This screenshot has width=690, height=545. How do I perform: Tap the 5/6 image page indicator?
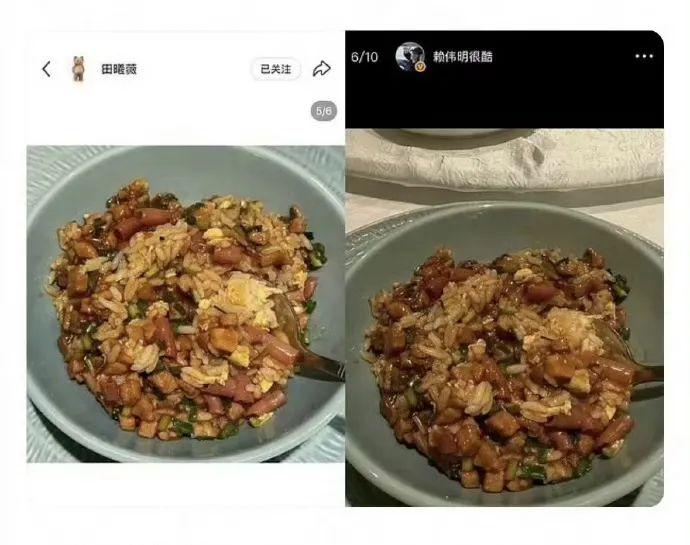(324, 110)
